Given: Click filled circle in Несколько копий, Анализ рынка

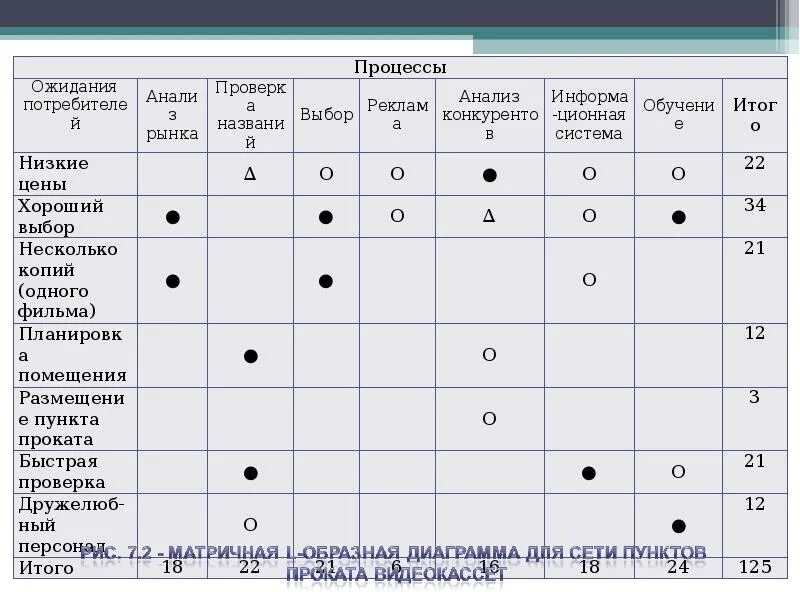Looking at the screenshot, I should pos(173,281).
